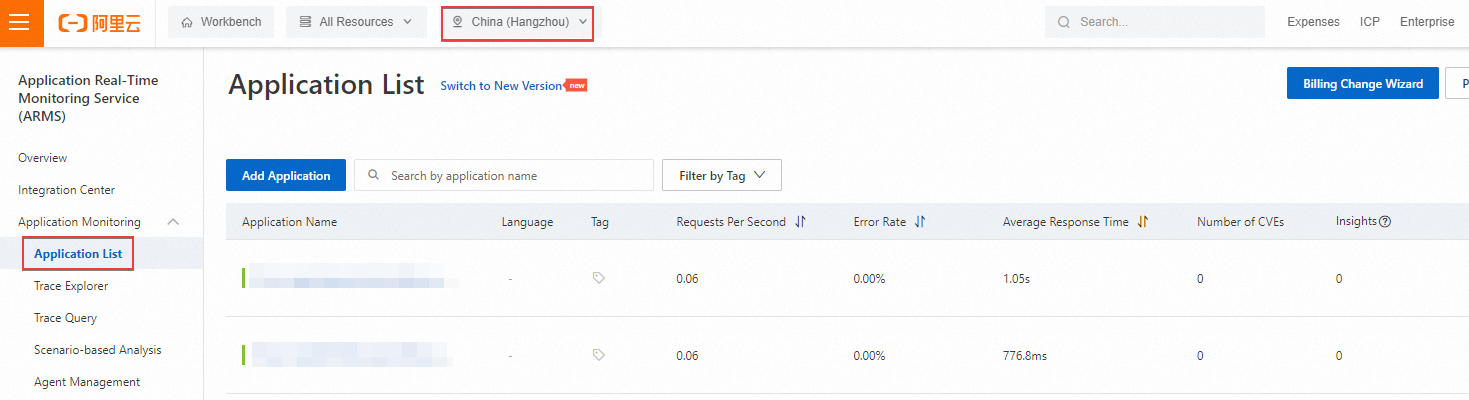
Task: Select Trace Explorer in sidebar
Action: 71,286
